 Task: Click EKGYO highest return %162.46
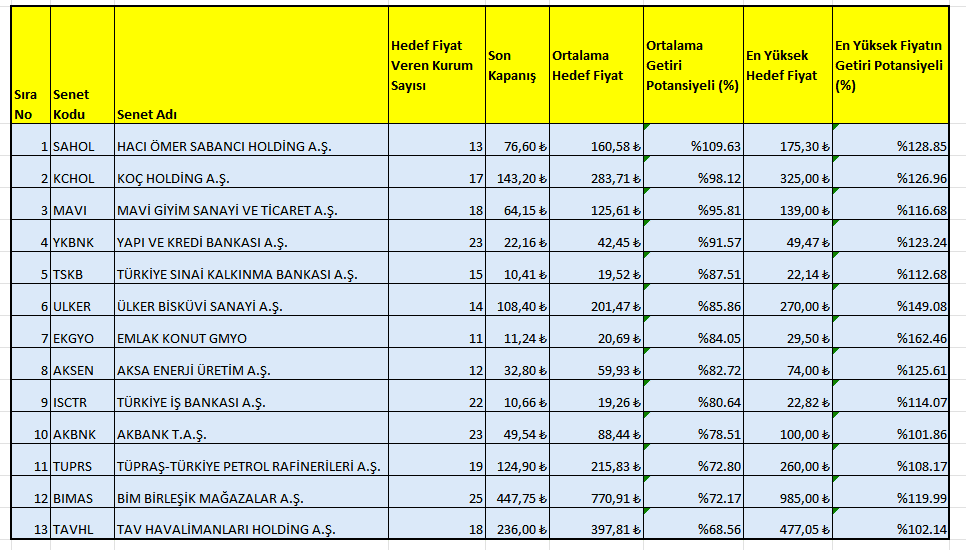(891, 332)
